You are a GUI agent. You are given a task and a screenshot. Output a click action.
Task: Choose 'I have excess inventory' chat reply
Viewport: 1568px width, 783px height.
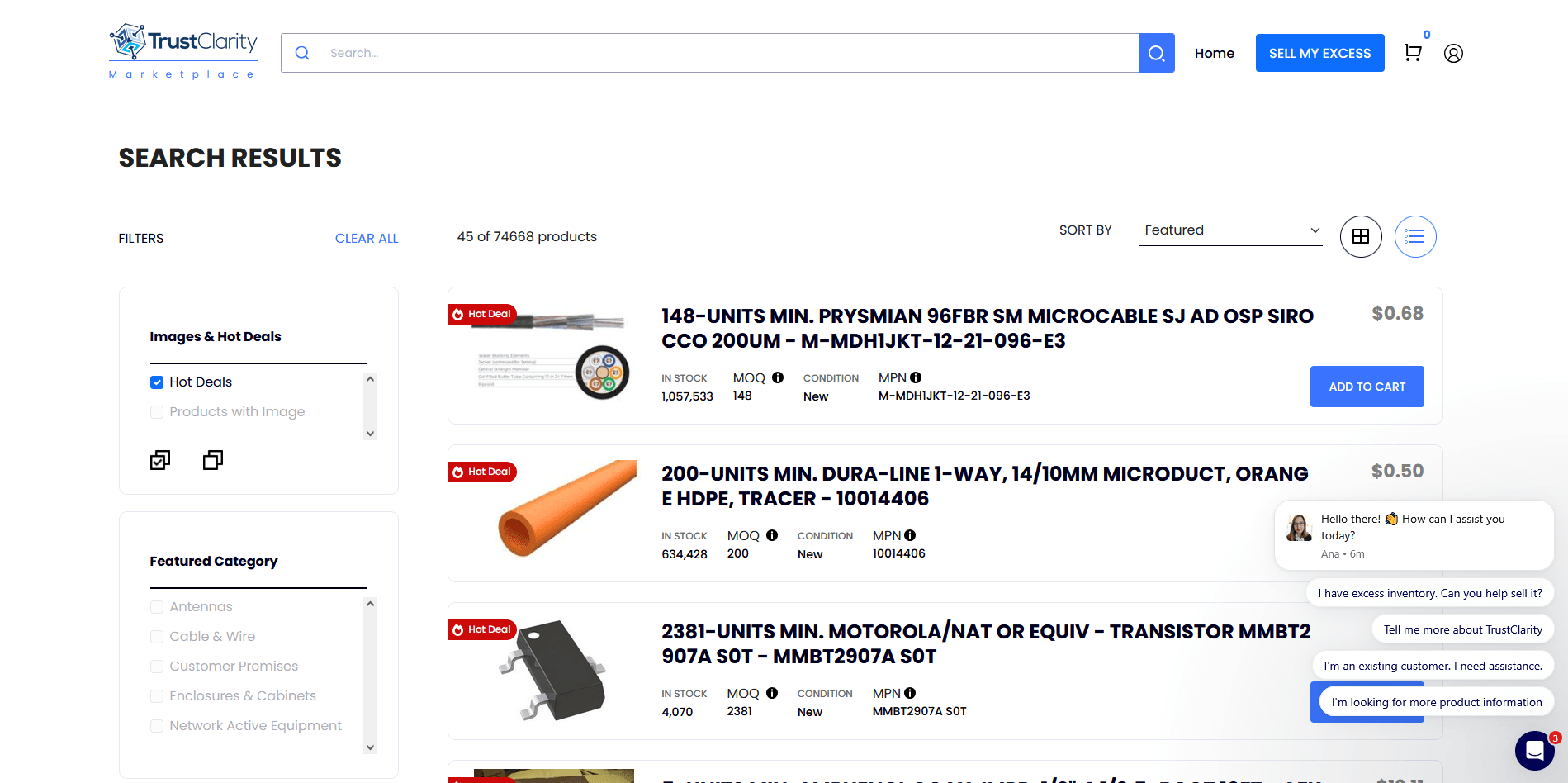pos(1430,593)
